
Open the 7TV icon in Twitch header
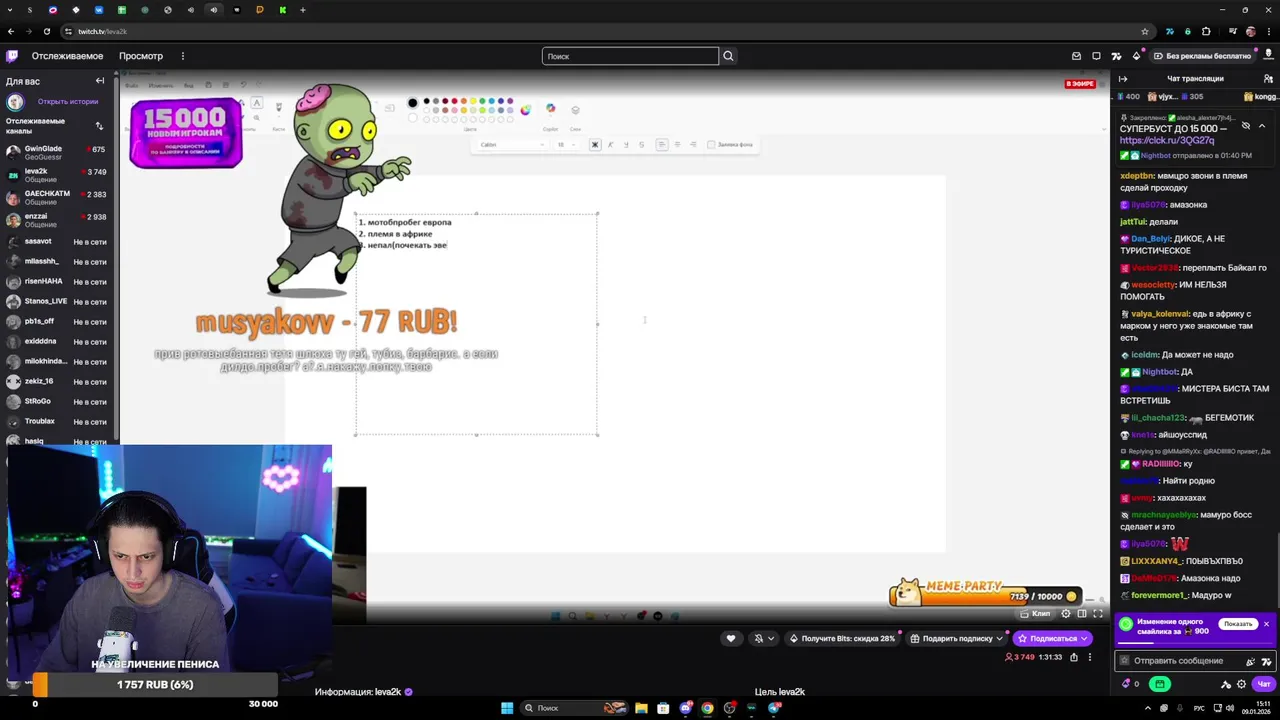1116,56
